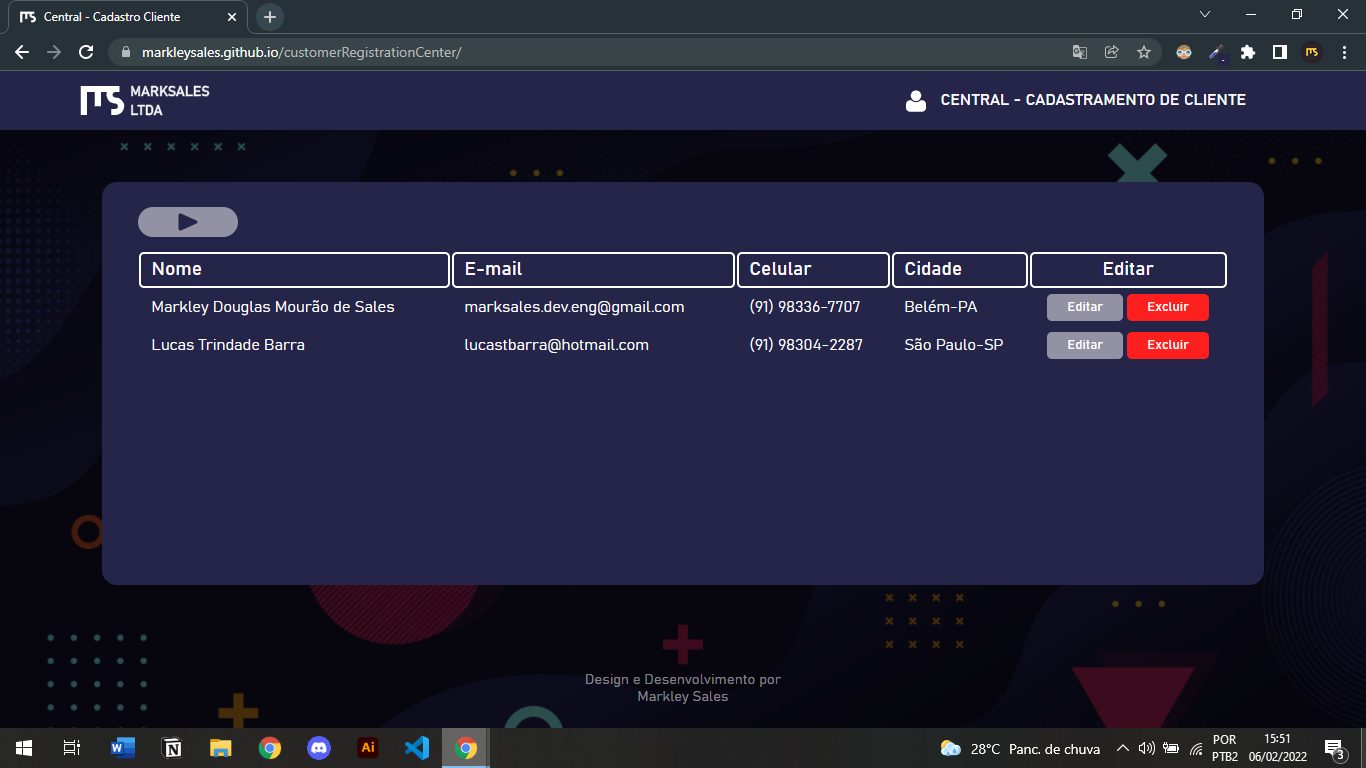Open Notion from the taskbar
Viewport: 1366px width, 768px height.
[x=172, y=748]
